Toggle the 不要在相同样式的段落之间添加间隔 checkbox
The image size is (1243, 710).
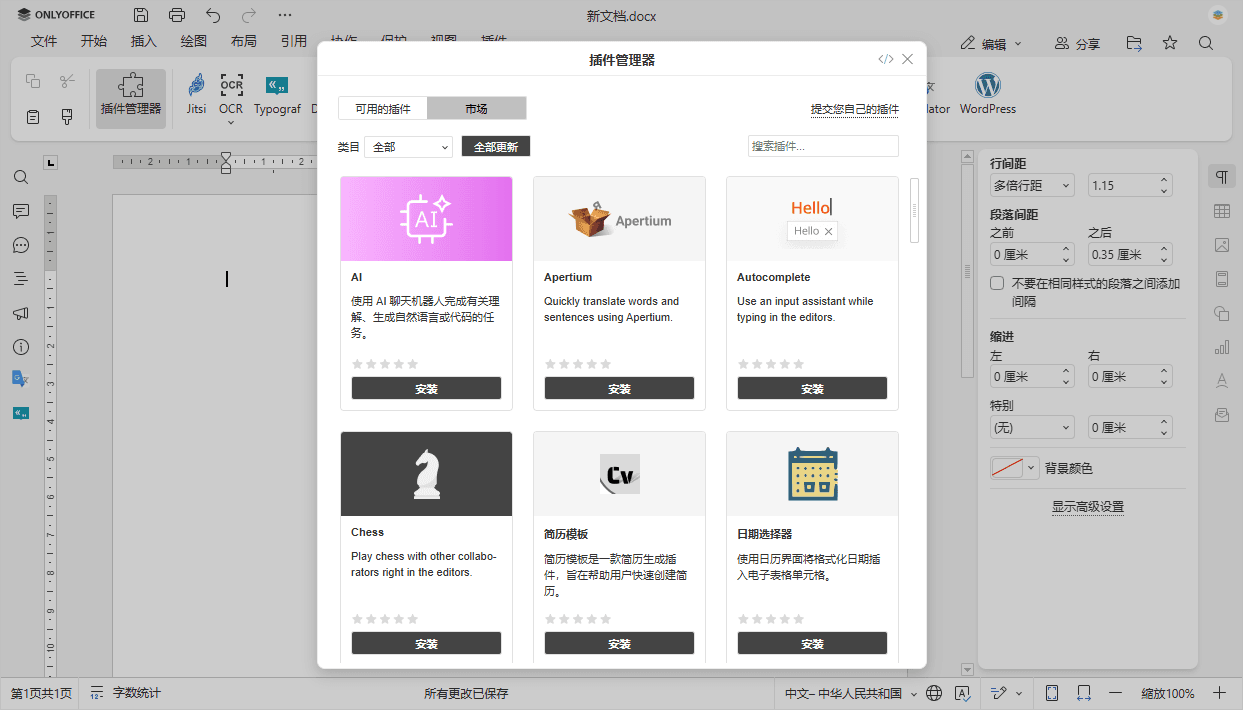click(996, 283)
